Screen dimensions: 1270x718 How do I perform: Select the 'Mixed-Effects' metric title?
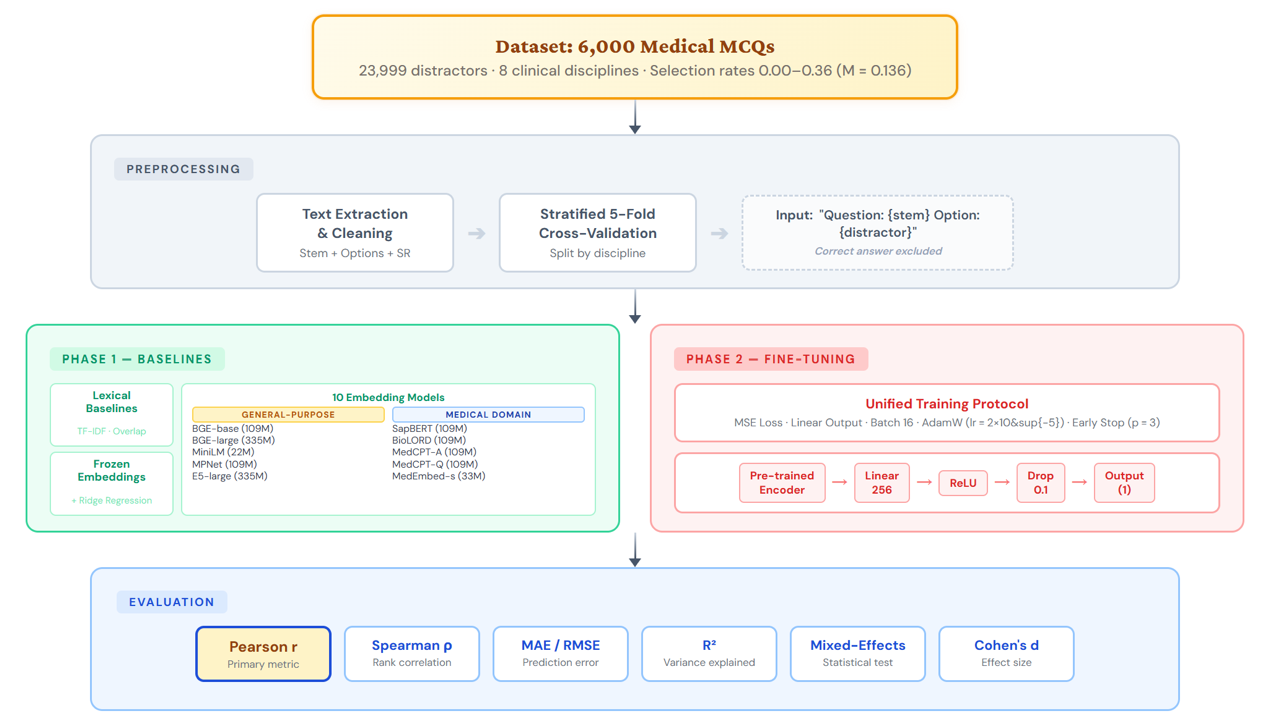858,645
